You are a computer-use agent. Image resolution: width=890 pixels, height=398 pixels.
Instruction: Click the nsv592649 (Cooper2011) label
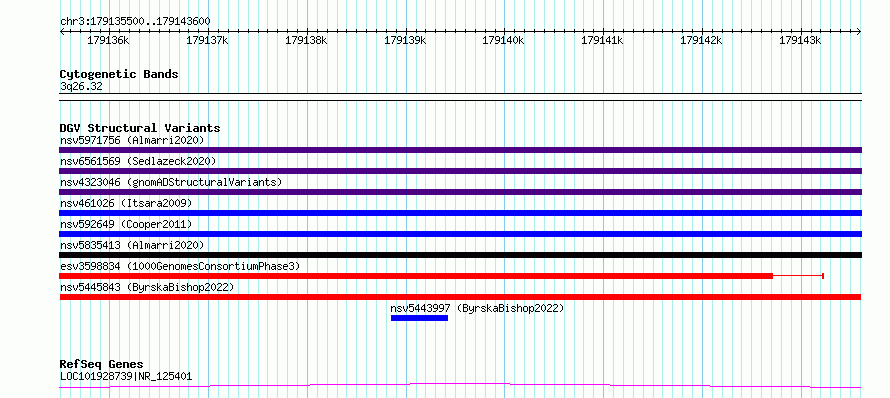(x=126, y=224)
